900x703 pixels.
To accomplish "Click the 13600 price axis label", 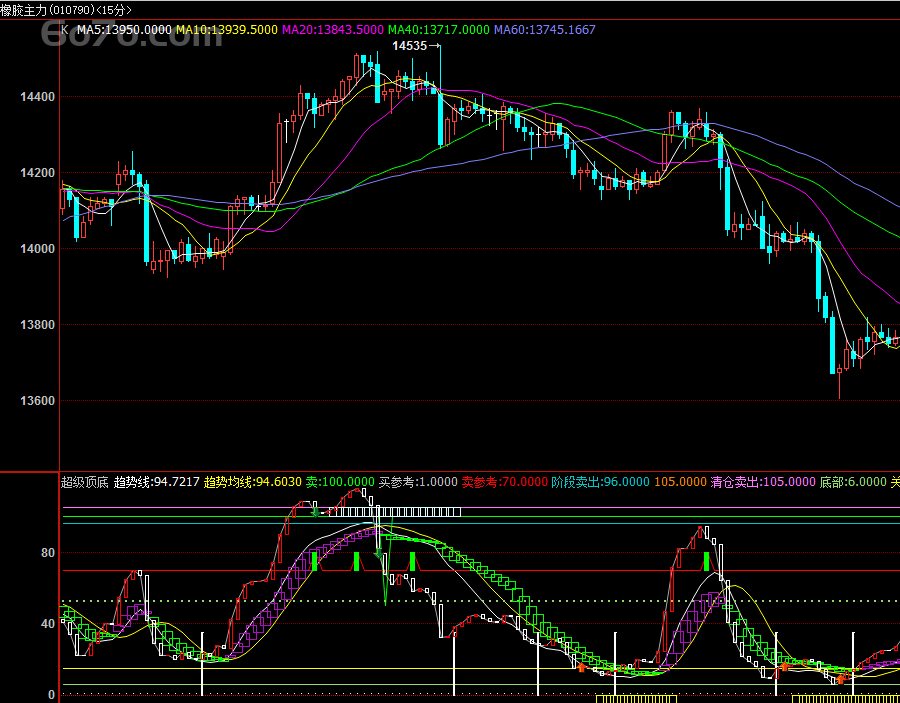I will click(x=37, y=401).
